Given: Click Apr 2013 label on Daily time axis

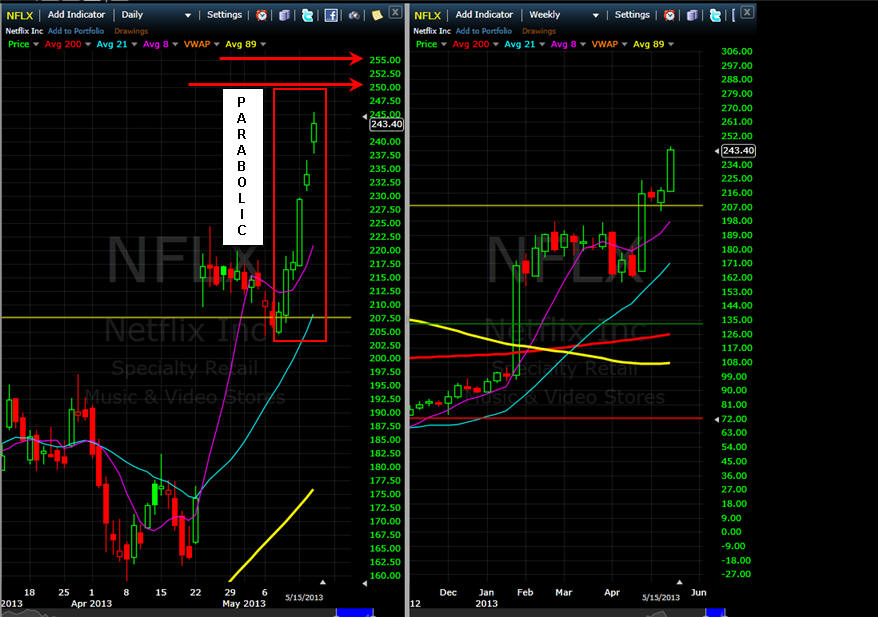Looking at the screenshot, I should coord(91,604).
